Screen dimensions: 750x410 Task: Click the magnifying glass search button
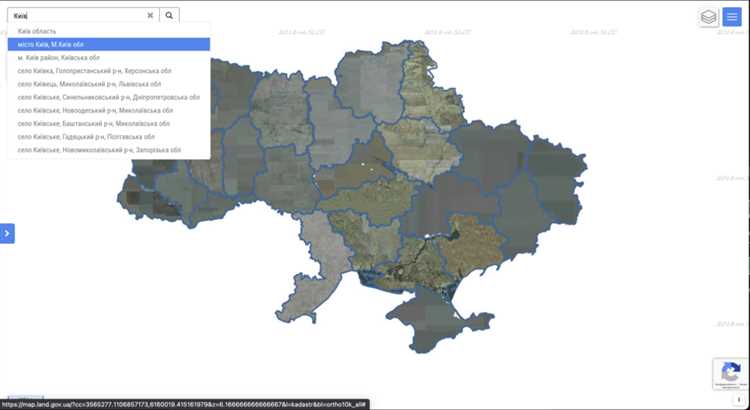point(170,16)
